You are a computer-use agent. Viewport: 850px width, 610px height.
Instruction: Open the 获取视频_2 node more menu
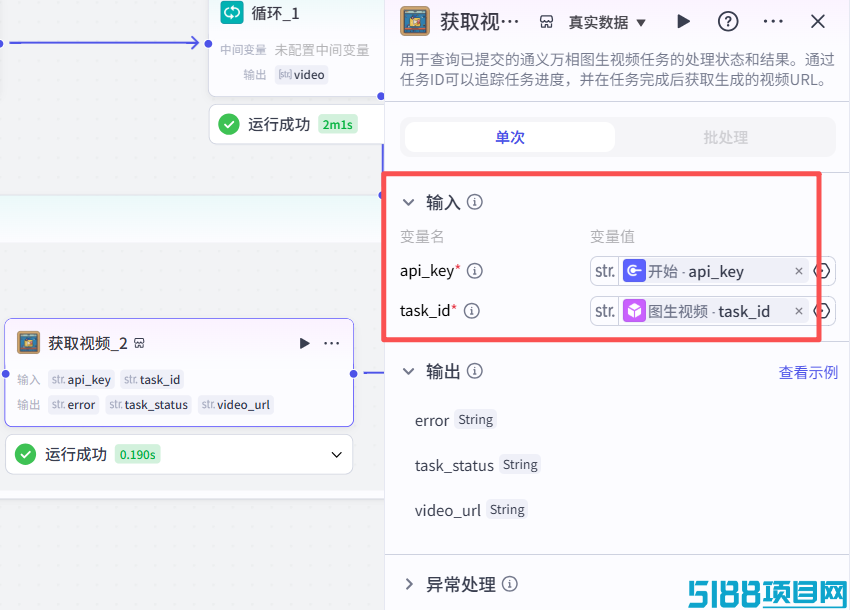point(331,343)
